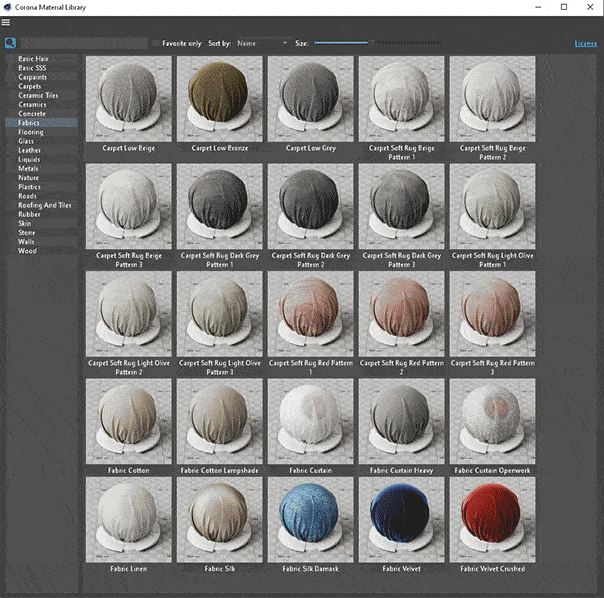Click the Corona app logo in title bar
Viewport: 604px width, 598px height.
tap(7, 7)
